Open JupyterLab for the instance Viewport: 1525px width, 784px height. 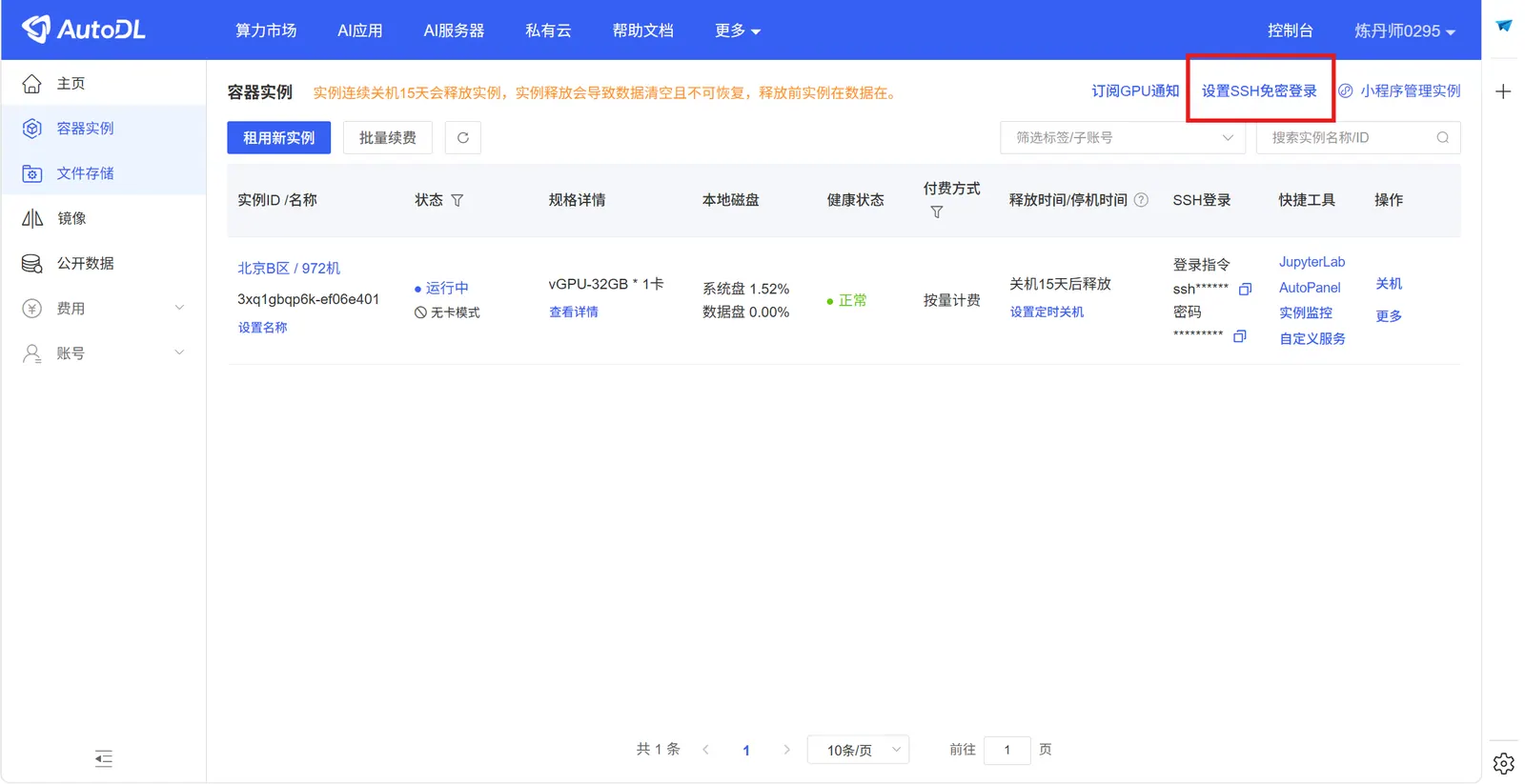(x=1311, y=262)
